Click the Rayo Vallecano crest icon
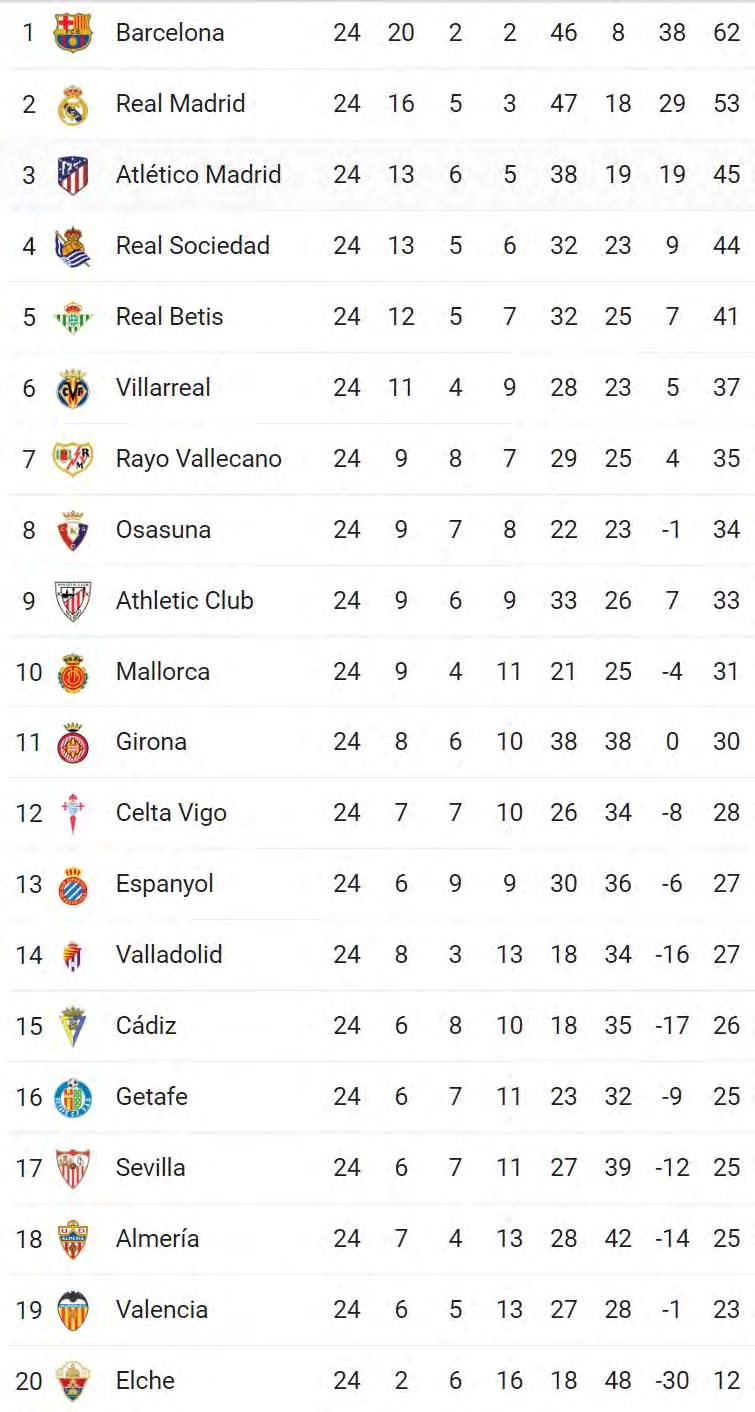 pos(73,459)
